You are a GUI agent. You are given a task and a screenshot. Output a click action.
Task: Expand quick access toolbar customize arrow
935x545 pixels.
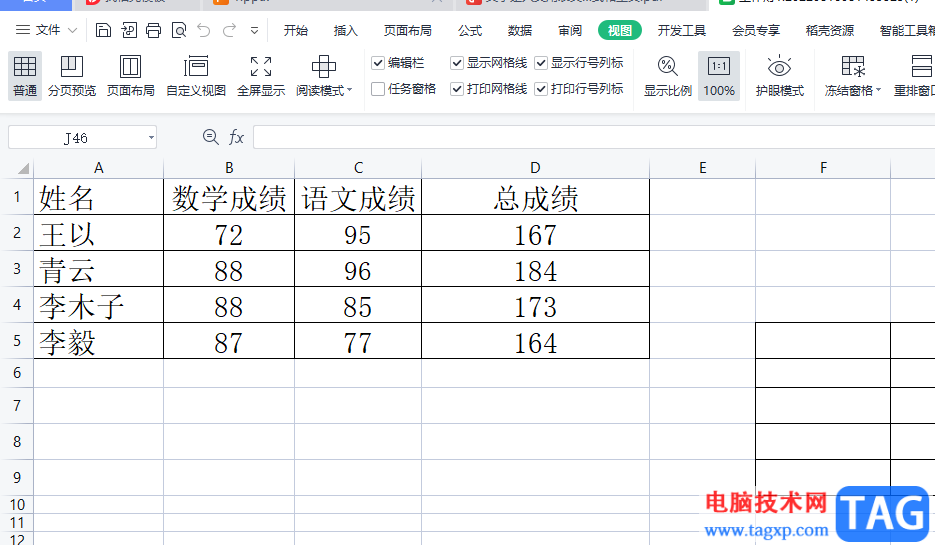pyautogui.click(x=255, y=30)
